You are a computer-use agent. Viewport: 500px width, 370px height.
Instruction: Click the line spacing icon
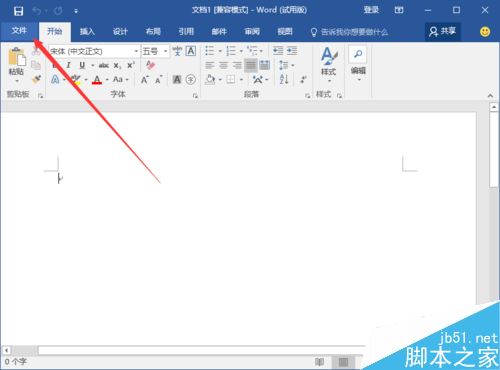(x=284, y=65)
